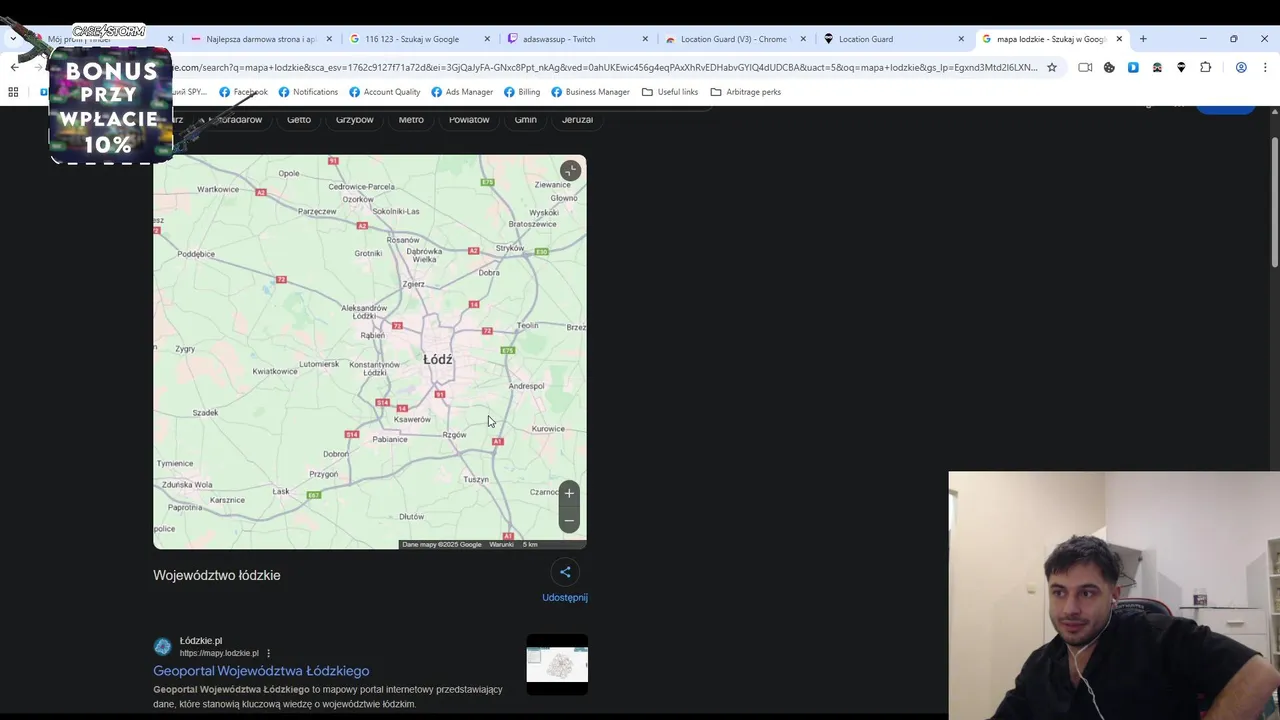The image size is (1280, 720).
Task: Close the 'adaswassup - Twitch' tab
Action: (x=645, y=39)
